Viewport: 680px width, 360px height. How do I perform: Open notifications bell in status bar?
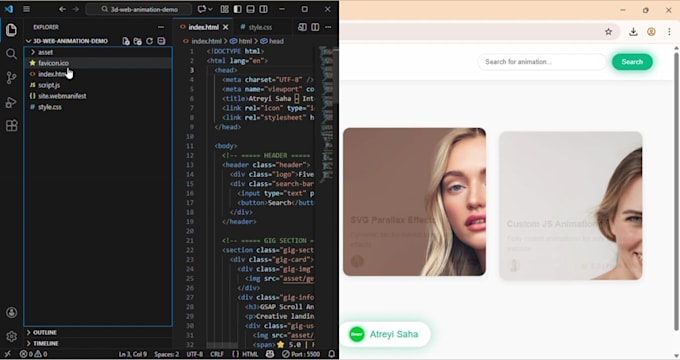[x=332, y=354]
